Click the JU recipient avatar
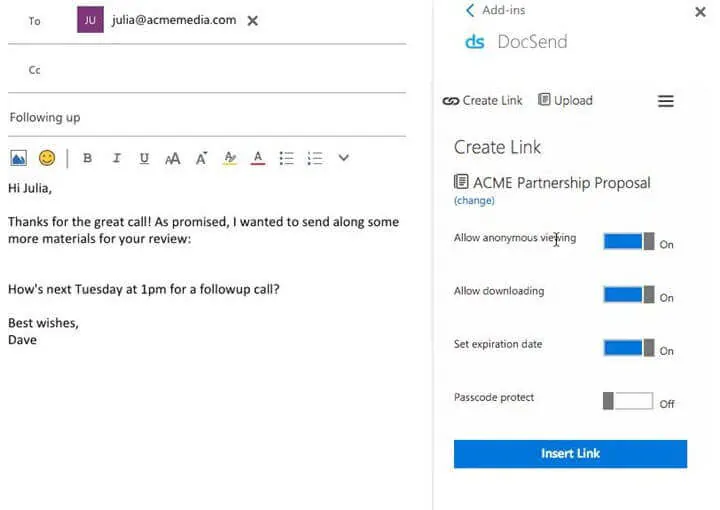The image size is (720, 510). point(90,20)
